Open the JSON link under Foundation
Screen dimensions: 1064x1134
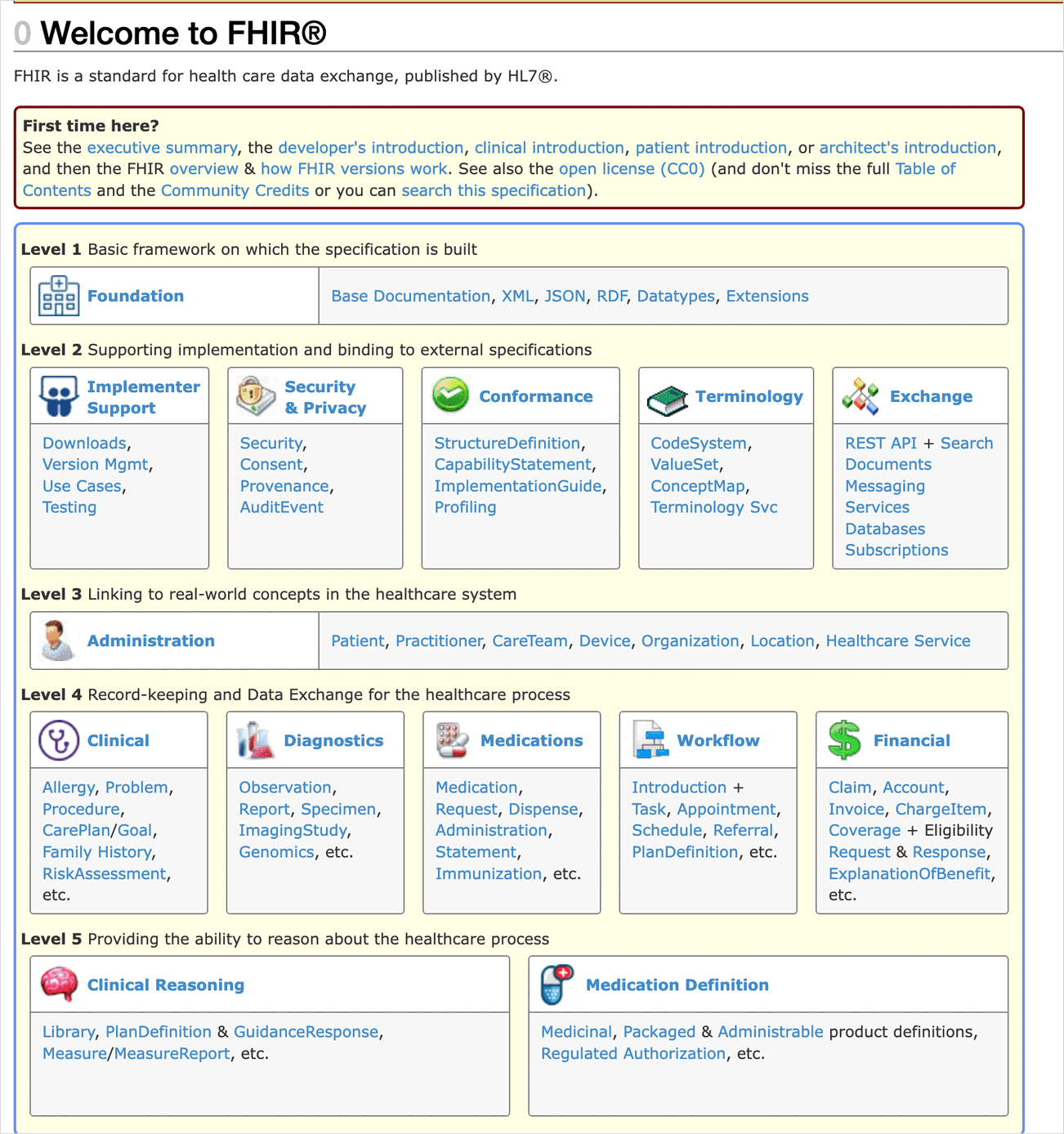click(x=566, y=296)
